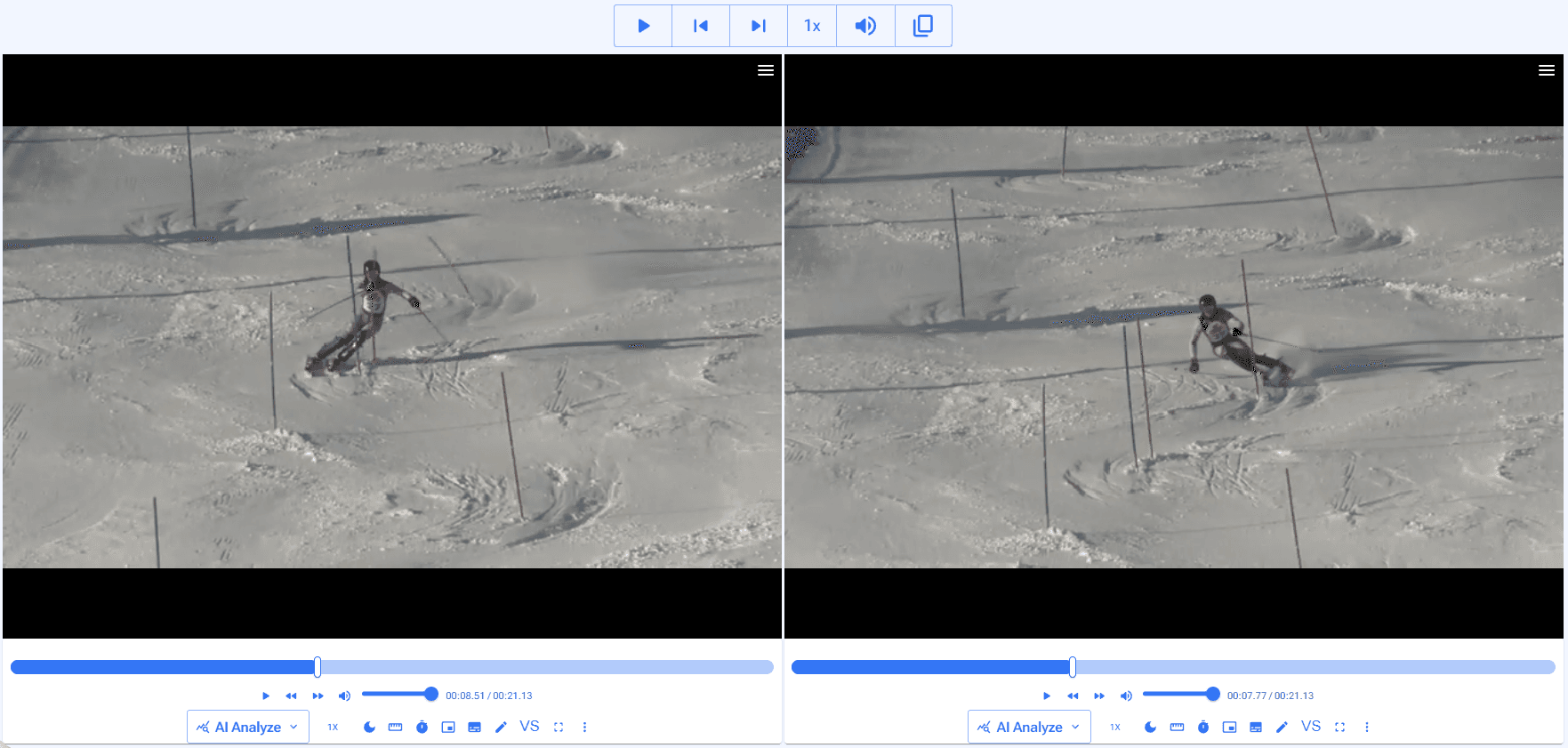
Task: Open stopwatch timer tool on left player
Action: click(422, 727)
